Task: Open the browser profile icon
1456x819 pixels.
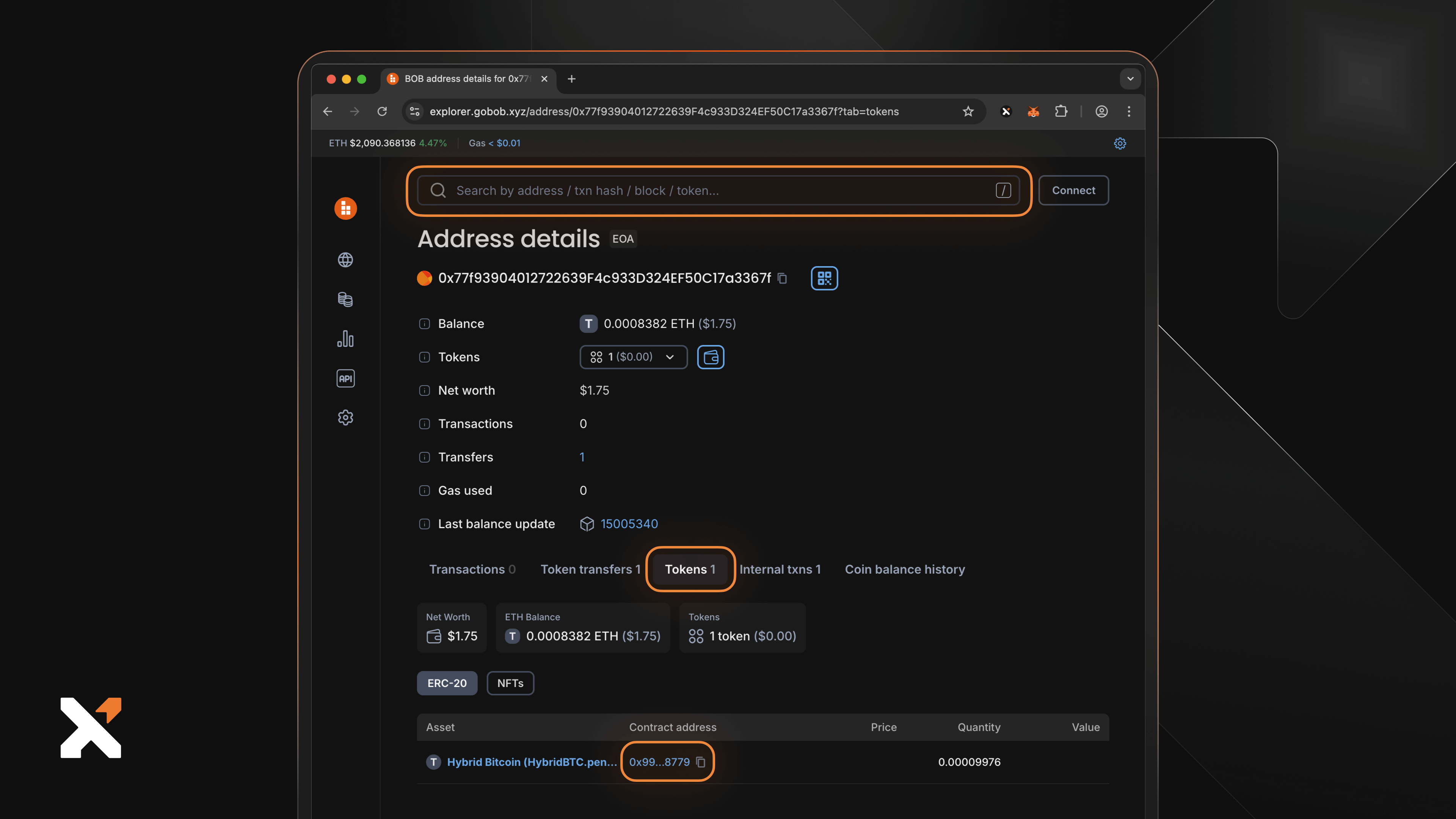Action: pos(1101,111)
